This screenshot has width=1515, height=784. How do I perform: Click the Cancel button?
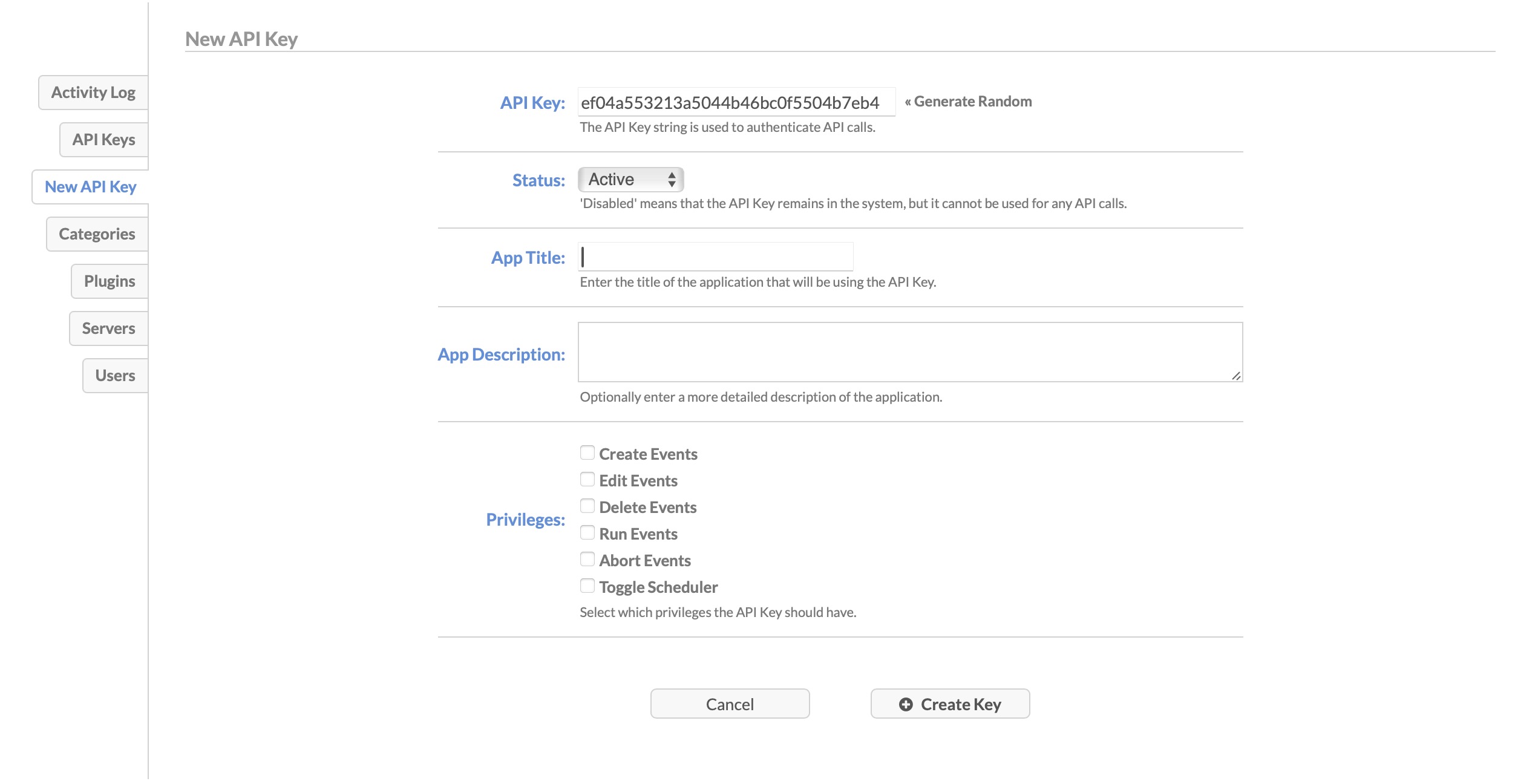click(729, 703)
